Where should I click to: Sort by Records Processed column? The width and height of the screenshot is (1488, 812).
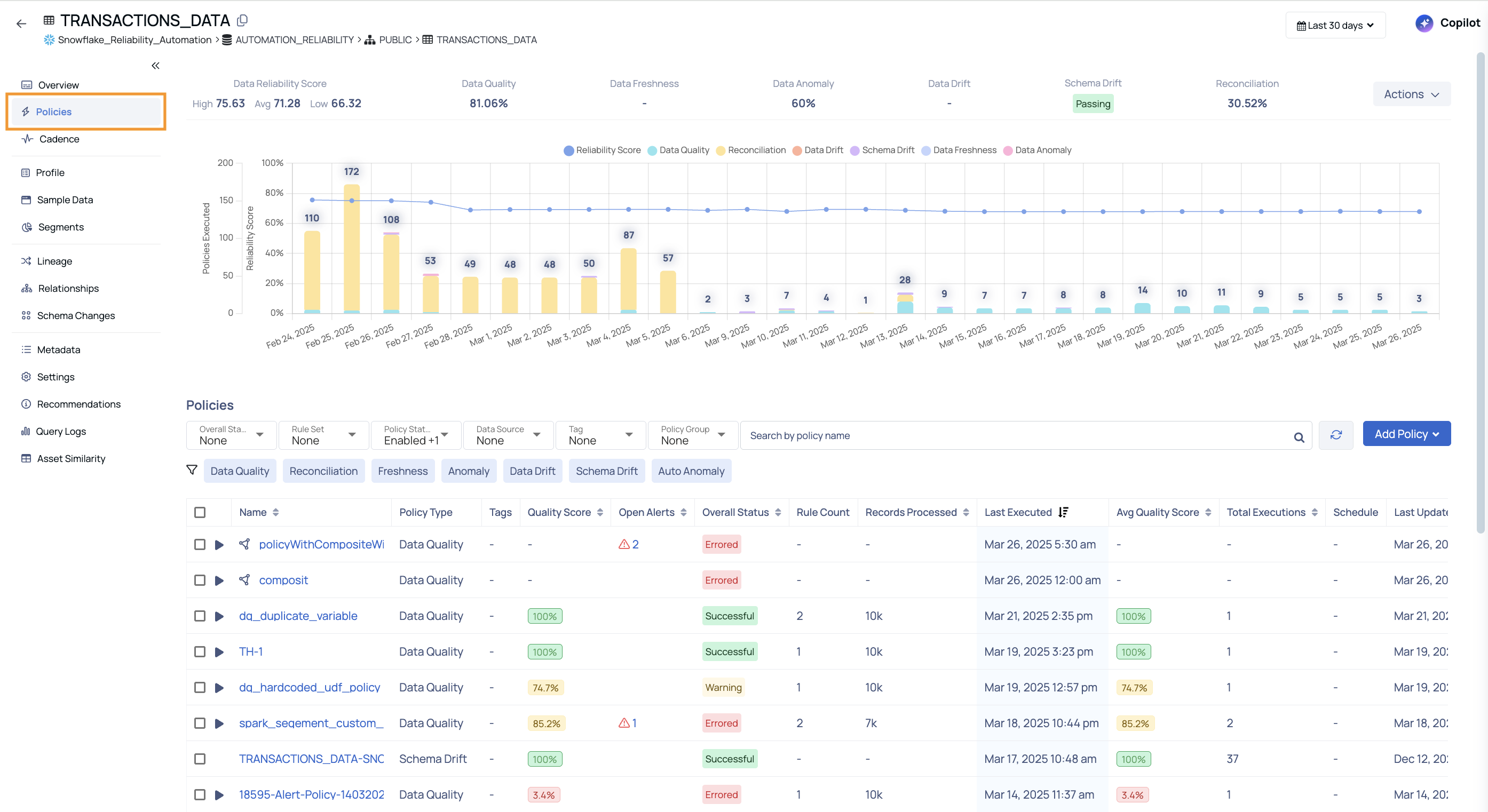click(966, 512)
